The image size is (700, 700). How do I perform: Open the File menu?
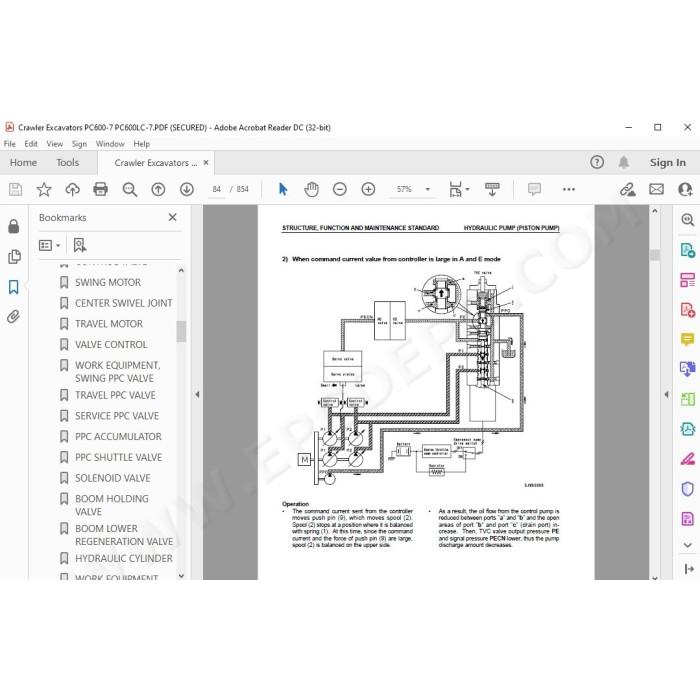(9, 144)
